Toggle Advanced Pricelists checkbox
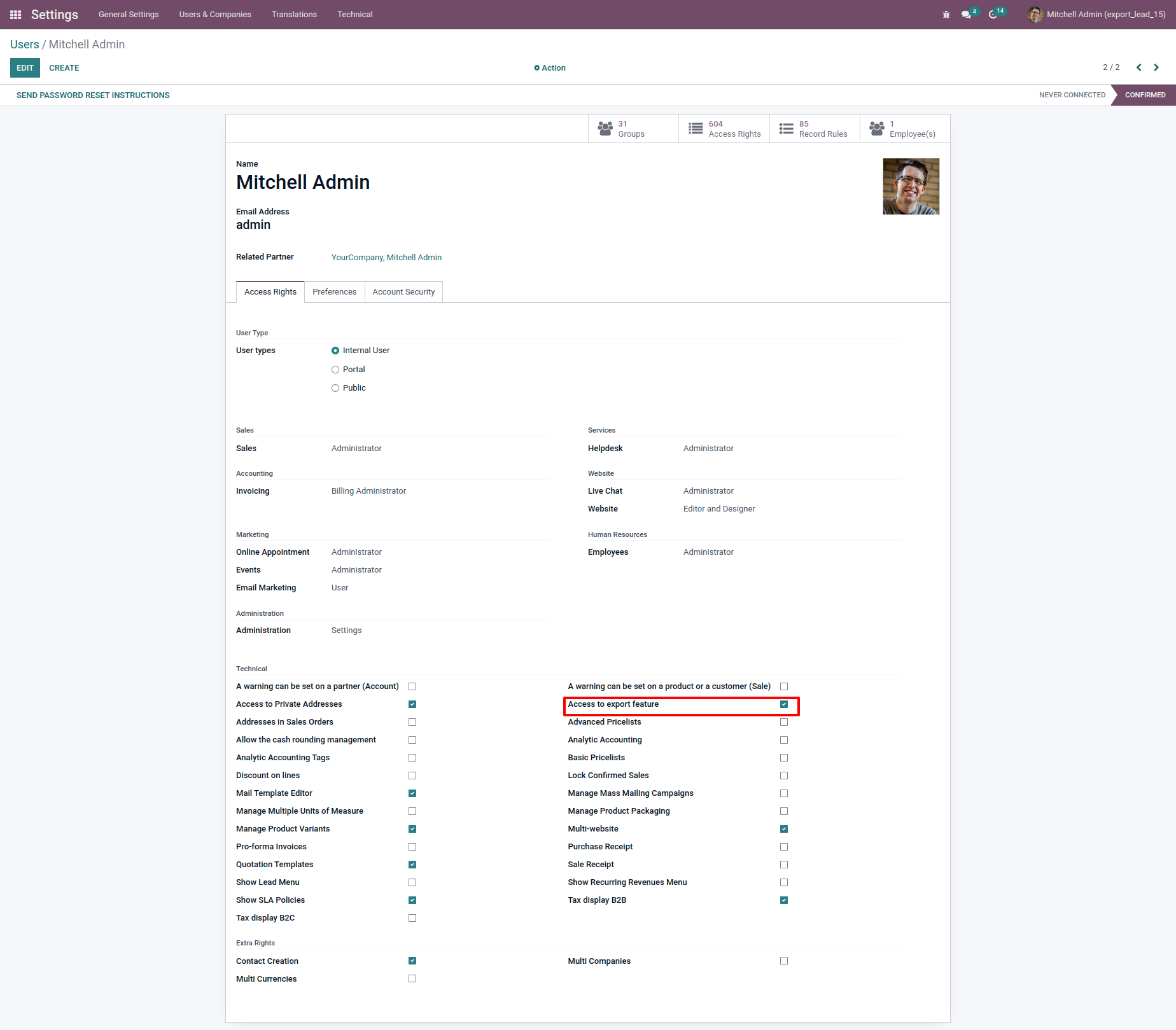 tap(784, 722)
